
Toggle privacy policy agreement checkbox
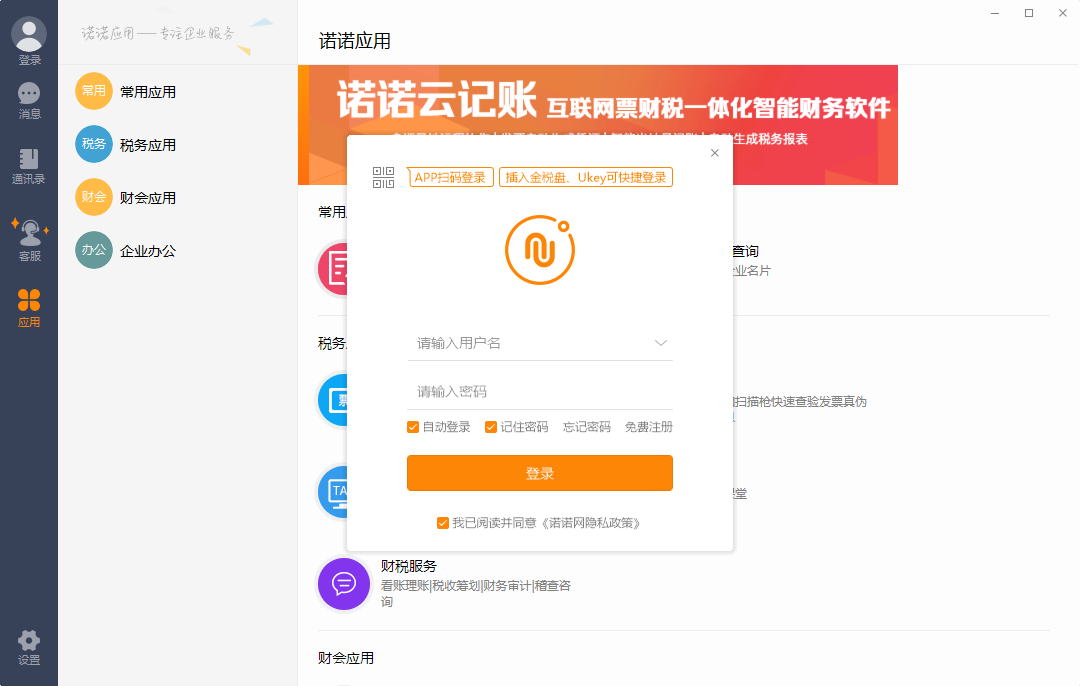click(x=443, y=523)
